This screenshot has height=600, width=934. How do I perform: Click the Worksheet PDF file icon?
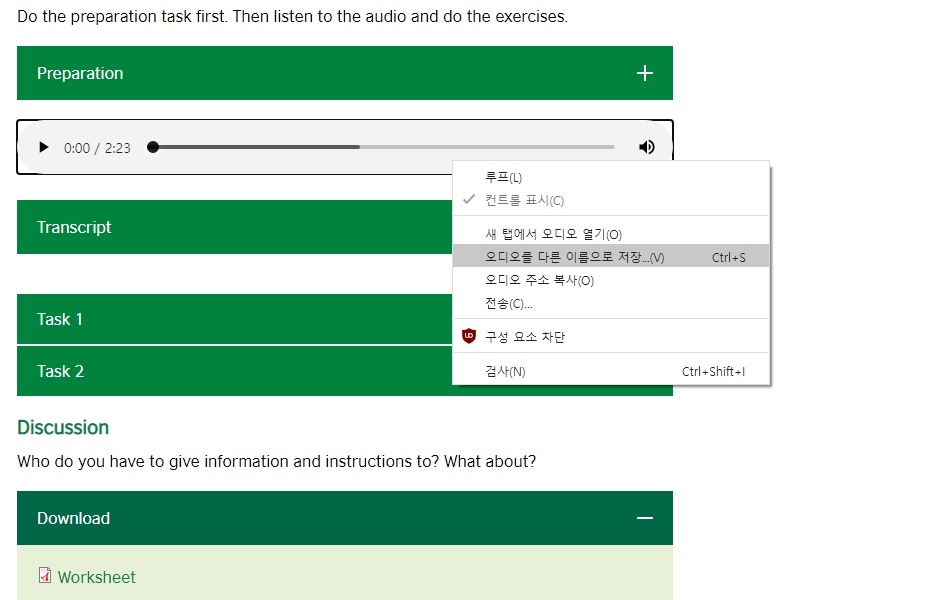pyautogui.click(x=45, y=576)
